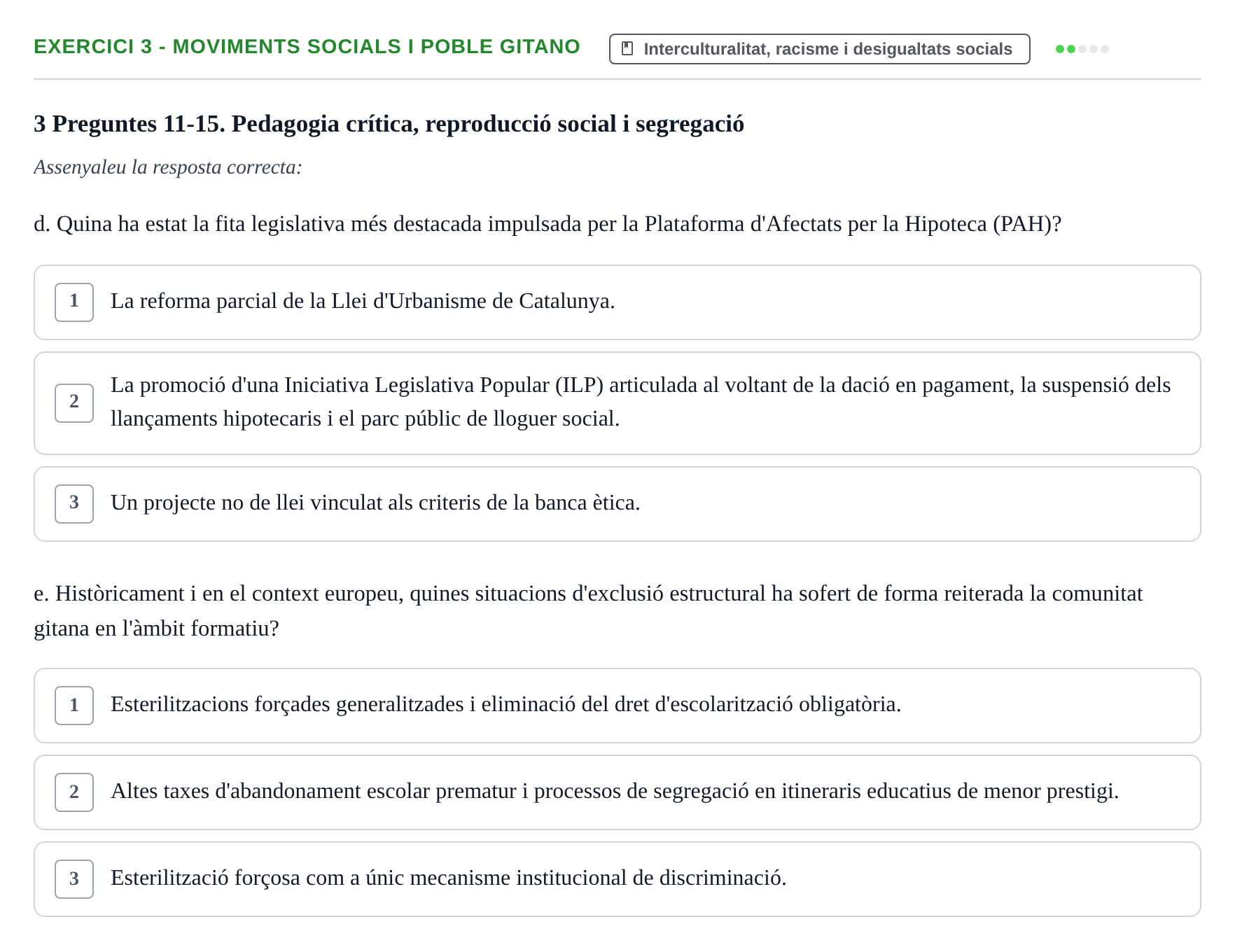Click the heading 'EXERCICI 3 - MOVIMENTS SOCIALS I POBLE GITANO'

tap(307, 47)
